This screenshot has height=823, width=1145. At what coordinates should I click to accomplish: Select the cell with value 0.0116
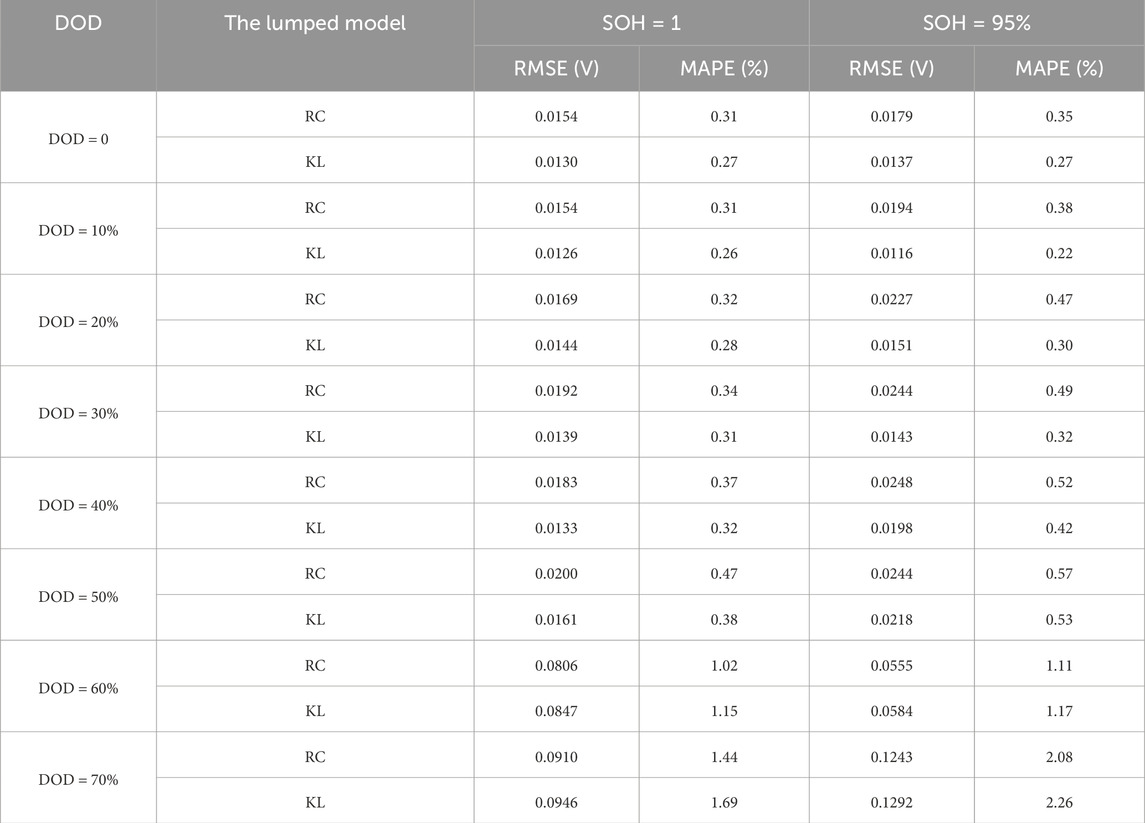tap(891, 254)
